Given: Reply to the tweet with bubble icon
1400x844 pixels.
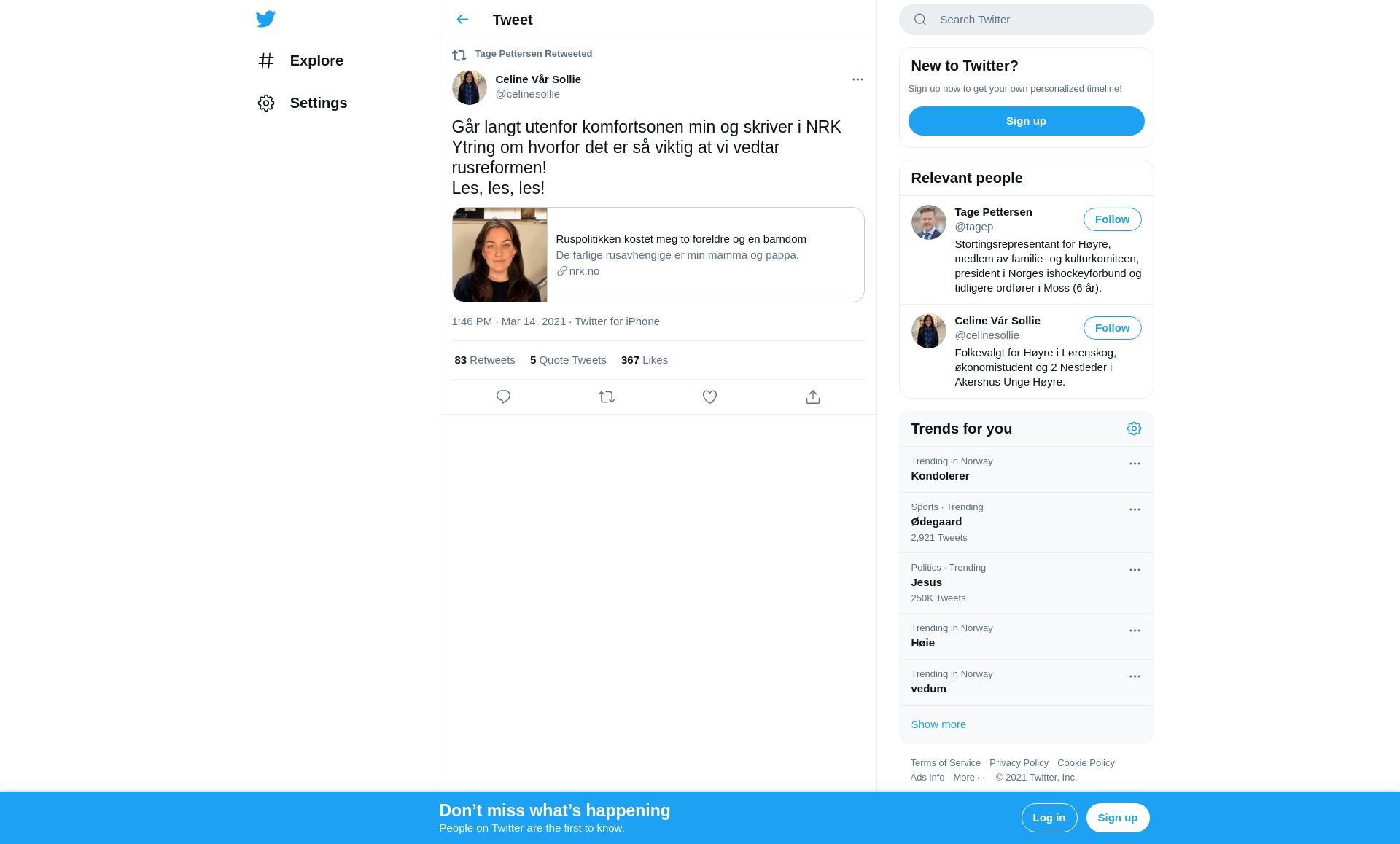Looking at the screenshot, I should (x=503, y=396).
